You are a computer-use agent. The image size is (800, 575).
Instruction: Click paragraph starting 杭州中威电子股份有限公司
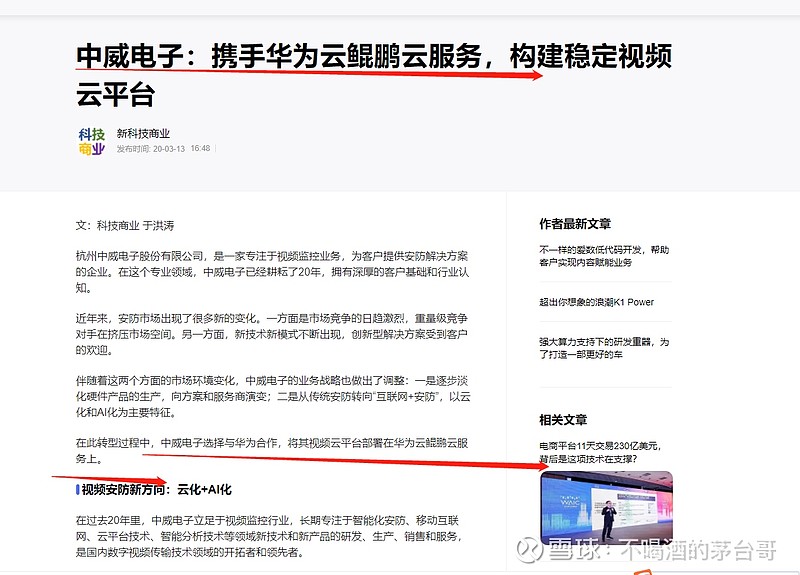pos(272,272)
